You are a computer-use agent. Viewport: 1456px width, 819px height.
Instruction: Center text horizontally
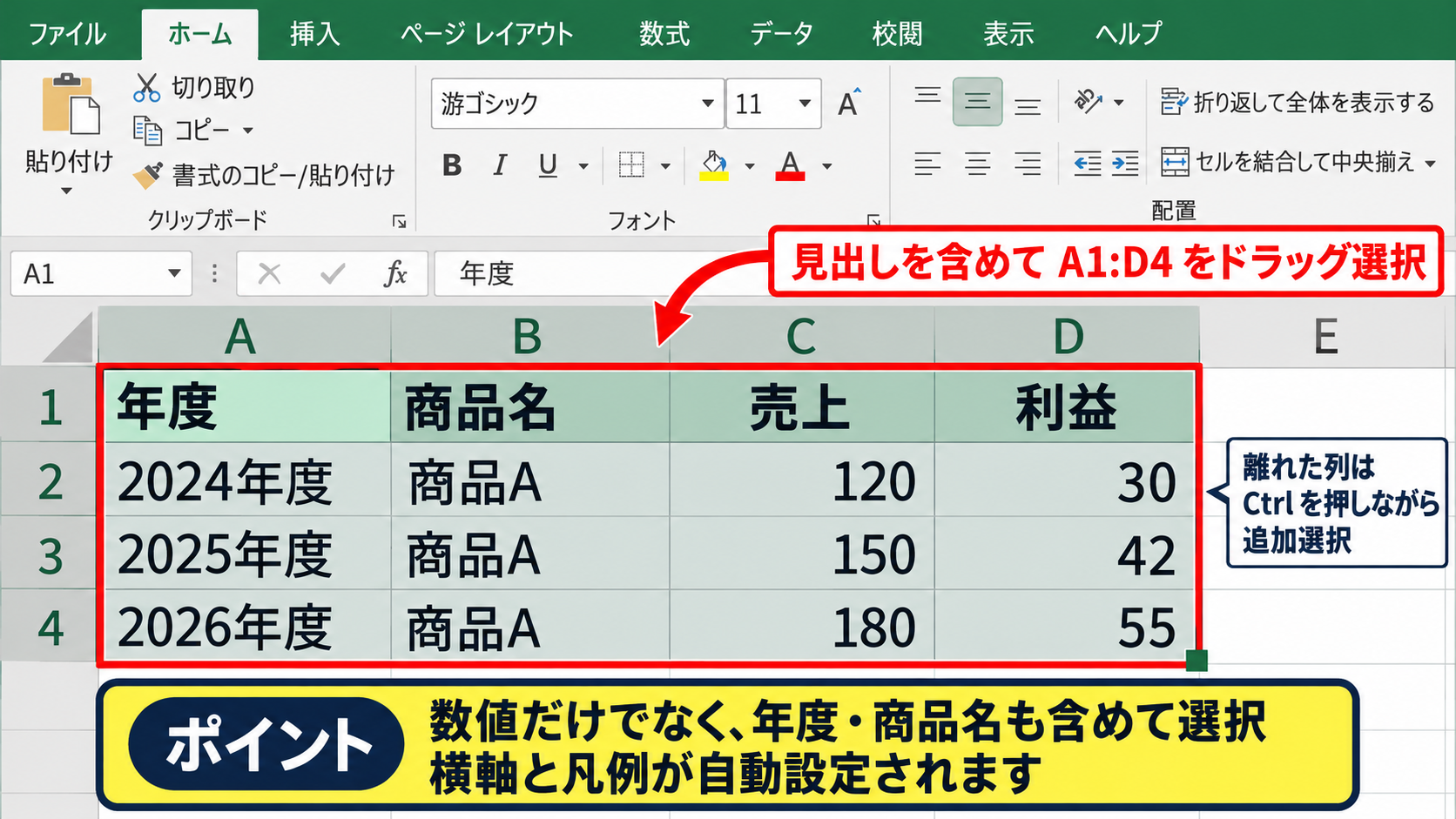tap(977, 163)
